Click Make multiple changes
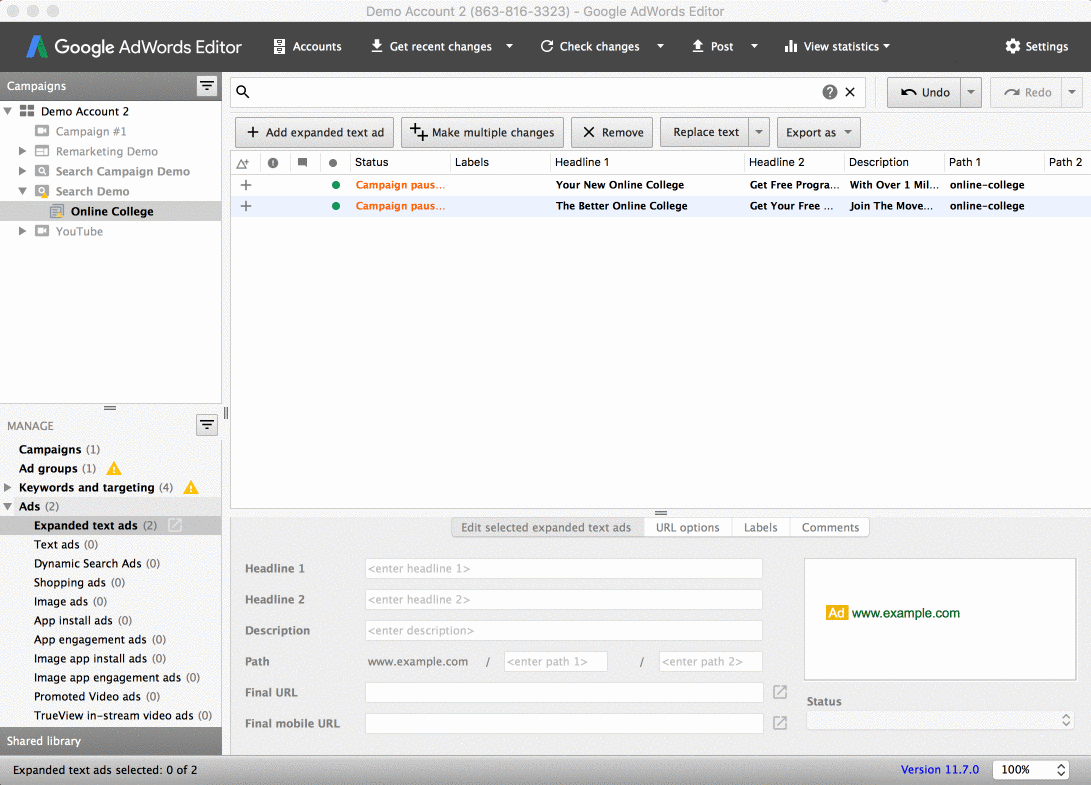Viewport: 1091px width, 785px height. coord(482,132)
